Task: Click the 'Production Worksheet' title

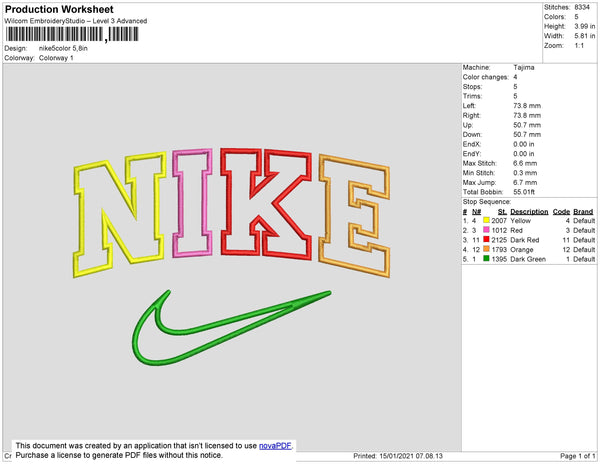Action: [59, 10]
